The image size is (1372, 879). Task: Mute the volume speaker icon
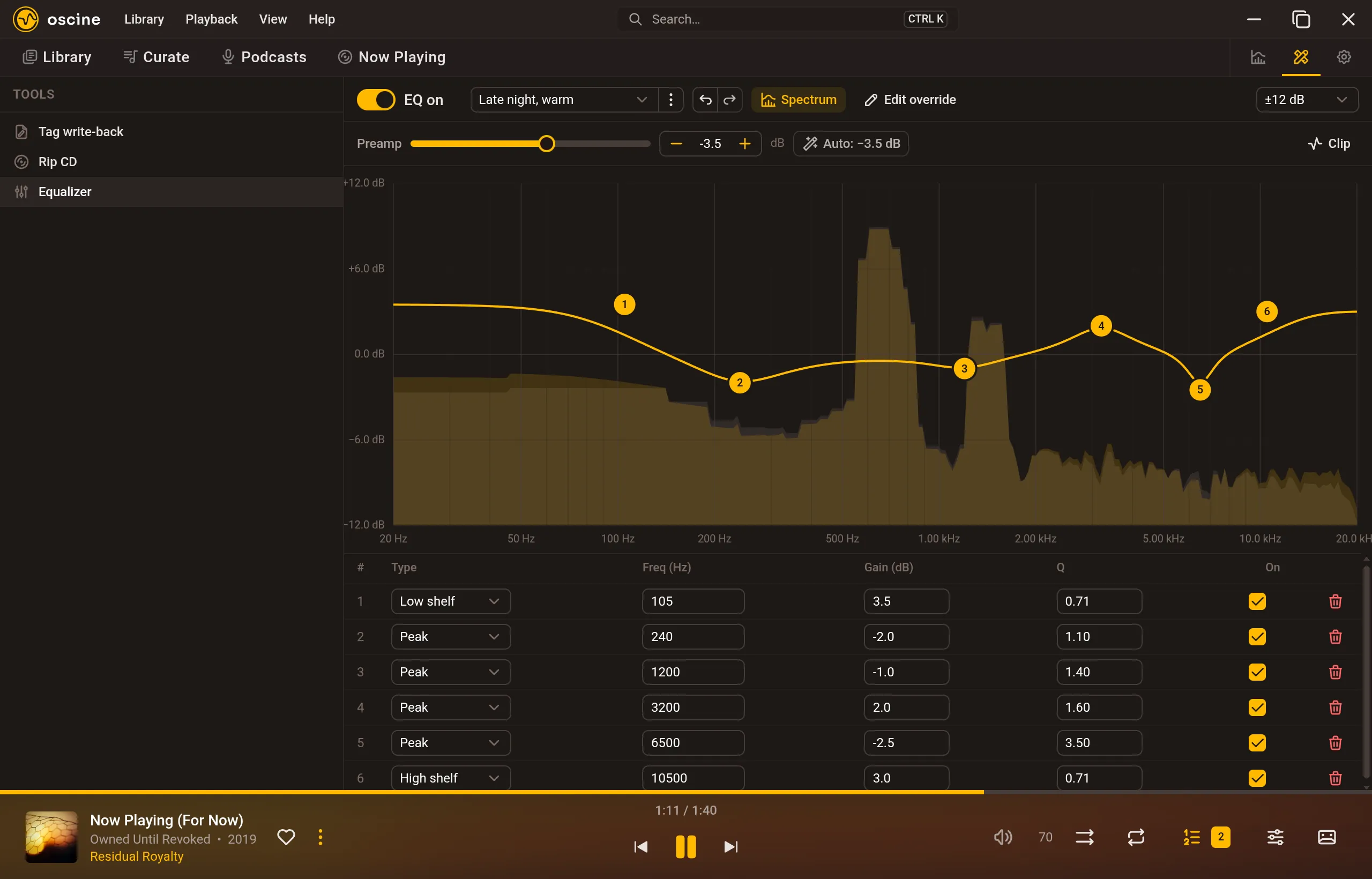1003,837
